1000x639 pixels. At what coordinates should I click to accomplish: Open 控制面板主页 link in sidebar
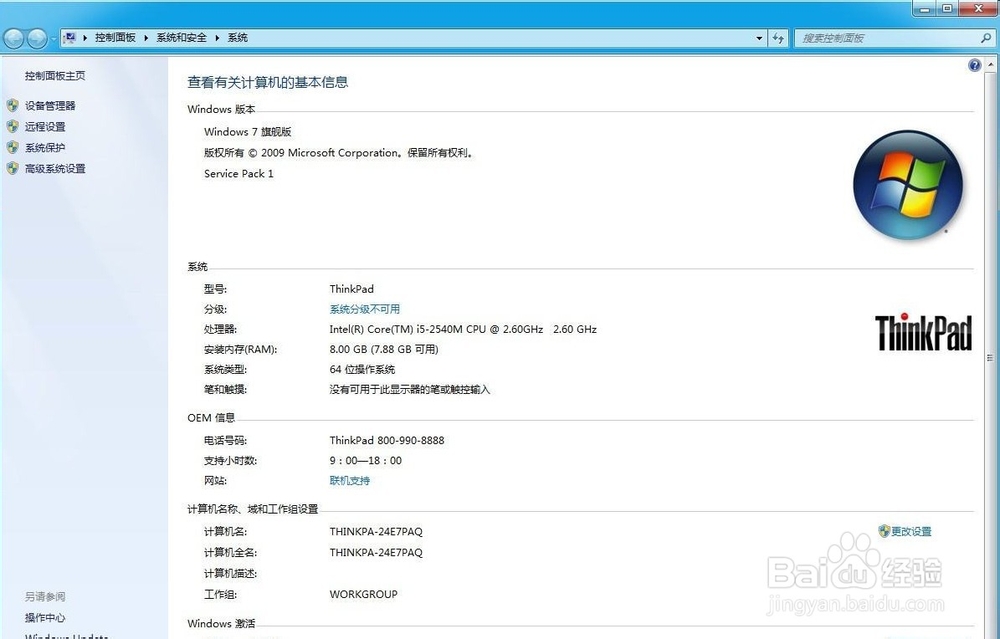point(55,76)
